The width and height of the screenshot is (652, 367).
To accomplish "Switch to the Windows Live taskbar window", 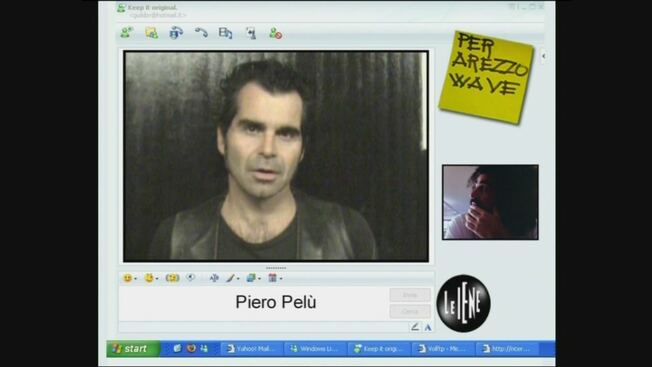I will [x=315, y=349].
